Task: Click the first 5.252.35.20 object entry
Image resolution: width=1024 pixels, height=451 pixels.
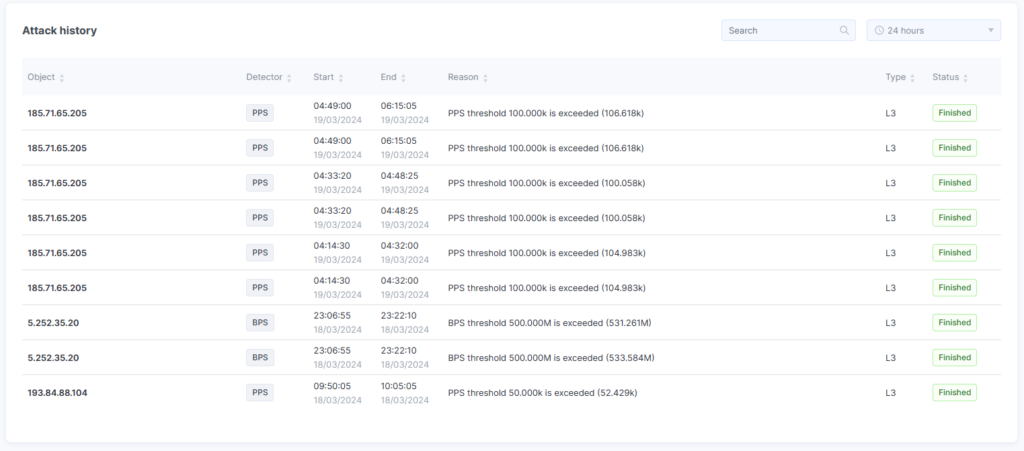Action: [54, 322]
